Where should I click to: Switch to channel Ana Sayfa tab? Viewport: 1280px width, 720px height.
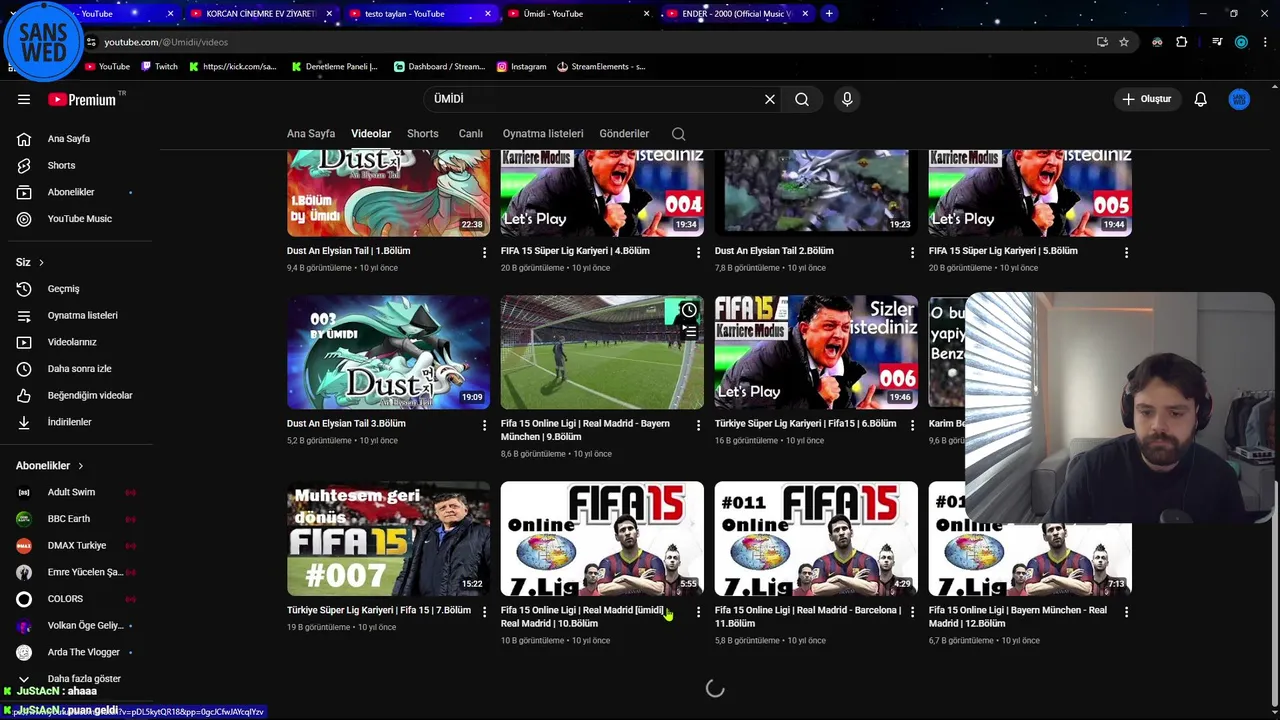(x=311, y=134)
